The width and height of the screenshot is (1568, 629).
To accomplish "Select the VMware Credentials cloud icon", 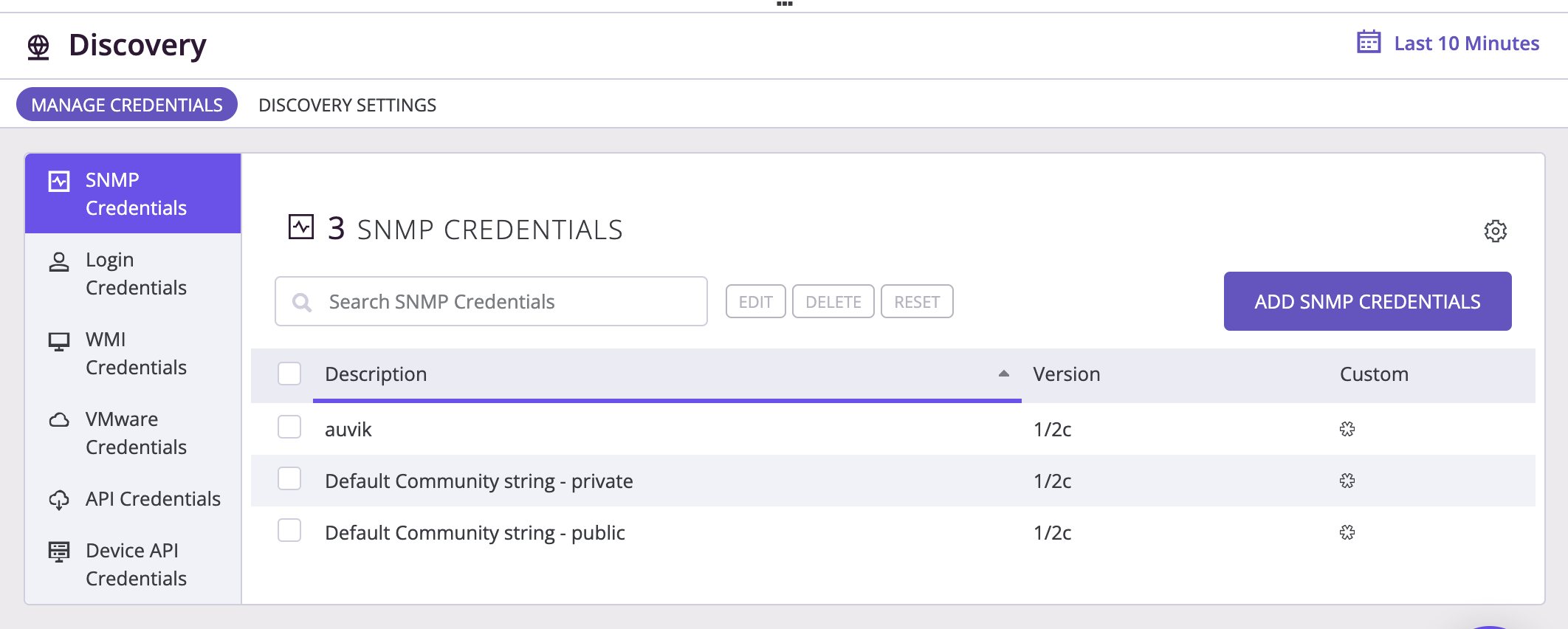I will [x=59, y=420].
